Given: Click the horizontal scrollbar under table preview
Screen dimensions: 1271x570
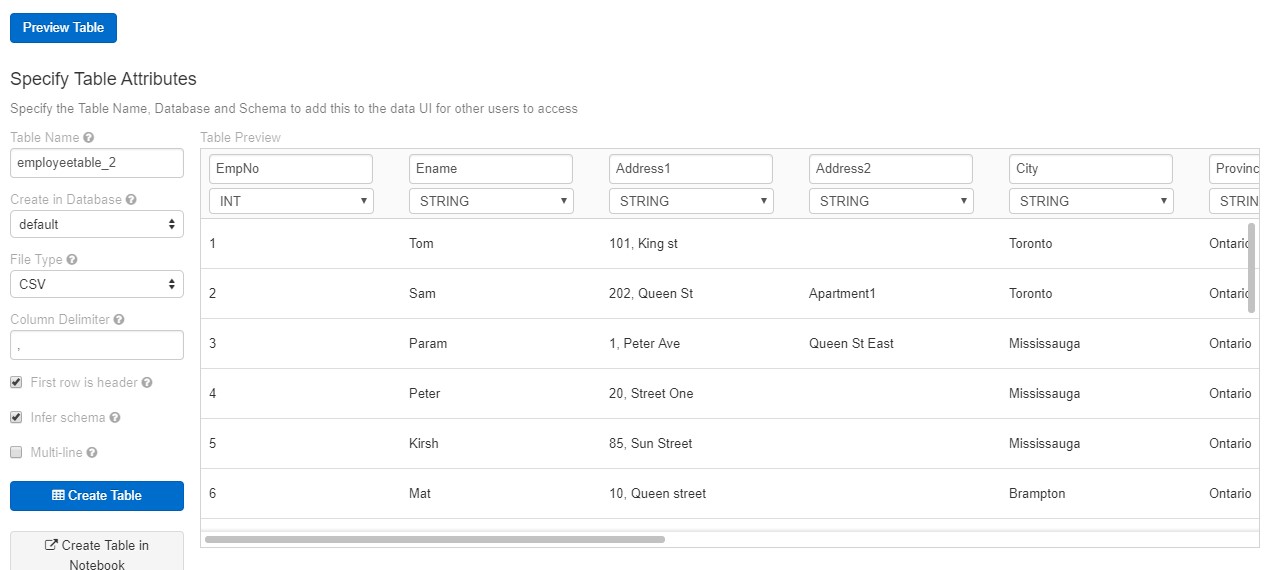Looking at the screenshot, I should 434,539.
